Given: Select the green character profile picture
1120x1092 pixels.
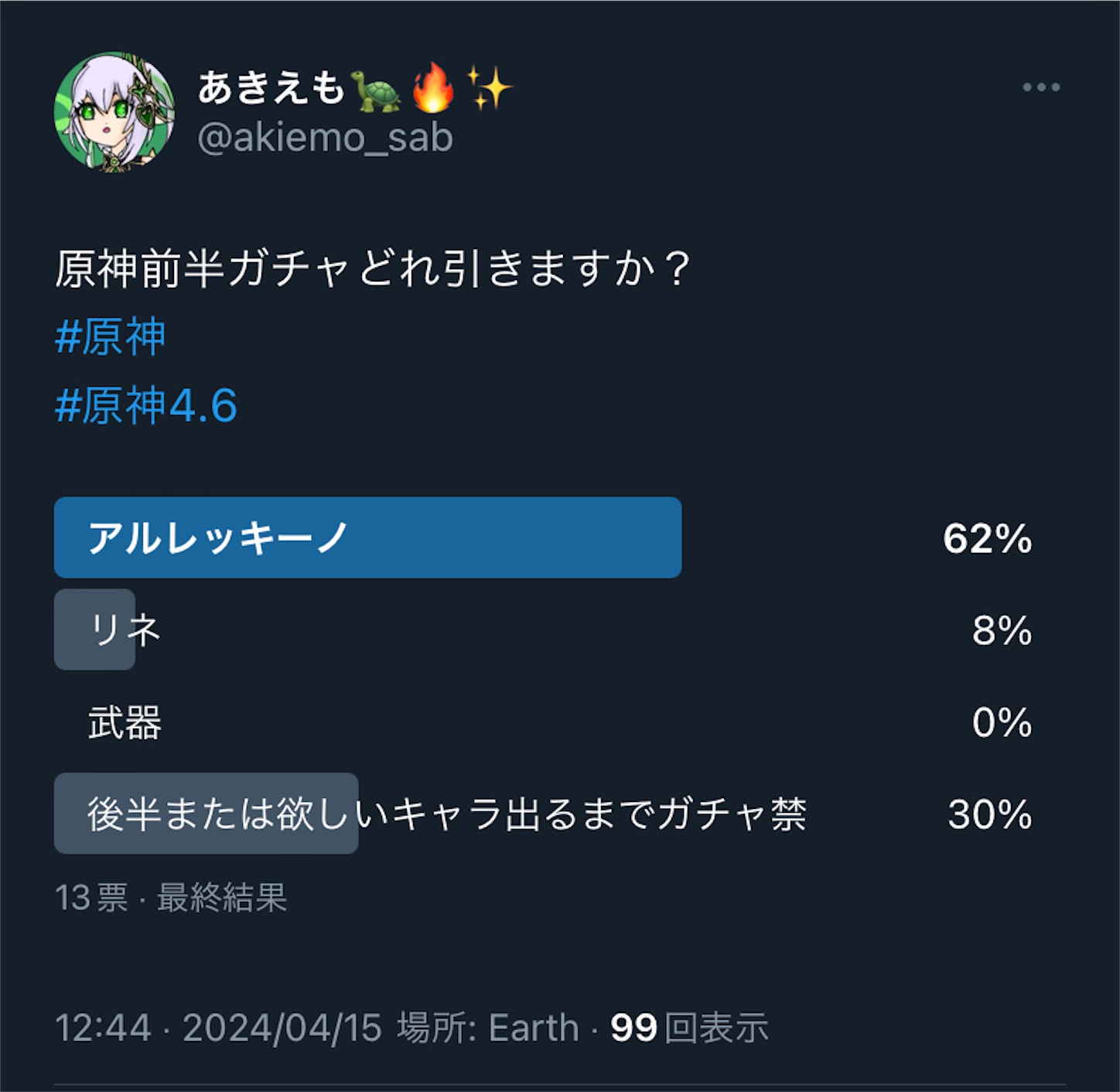Looking at the screenshot, I should pyautogui.click(x=113, y=111).
